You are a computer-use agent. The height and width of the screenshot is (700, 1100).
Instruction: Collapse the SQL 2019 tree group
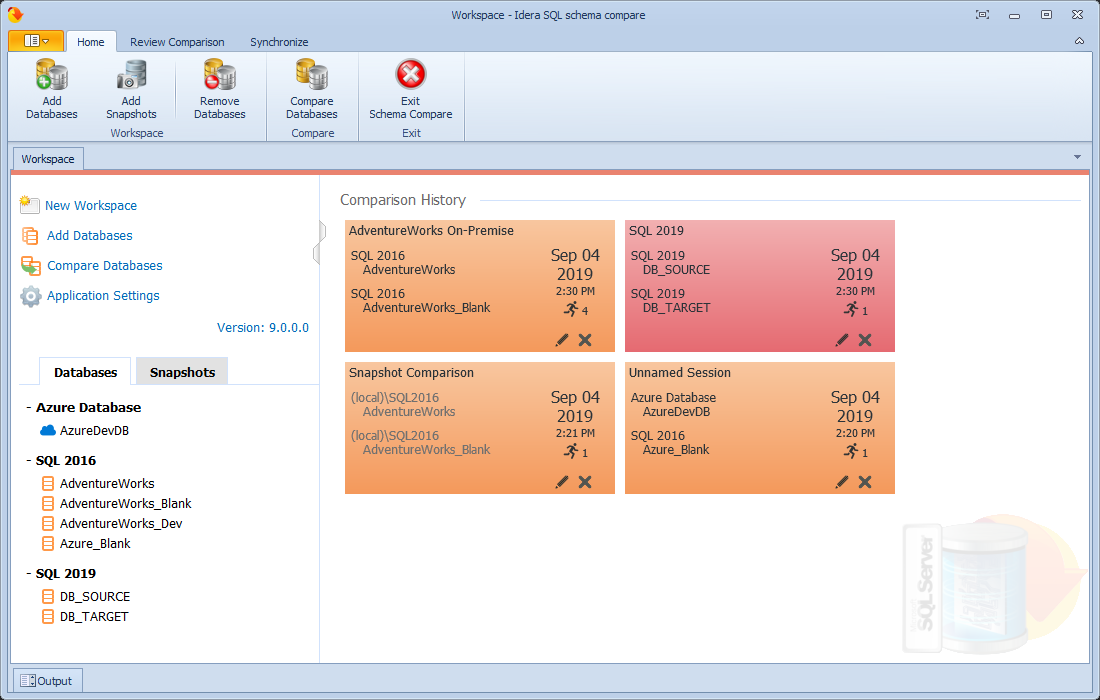(x=29, y=574)
